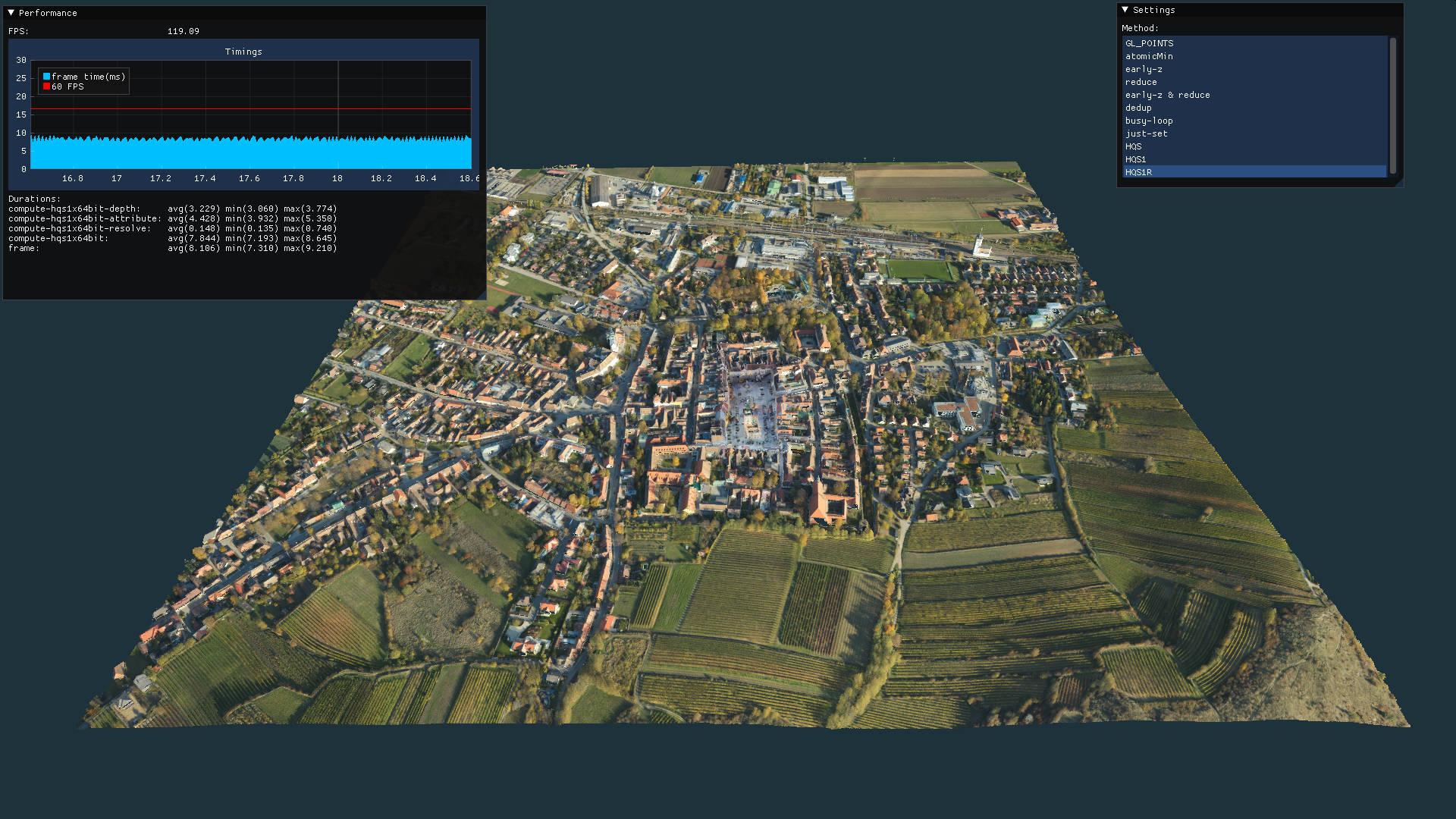
Task: Click the Timings plot title
Action: 243,52
